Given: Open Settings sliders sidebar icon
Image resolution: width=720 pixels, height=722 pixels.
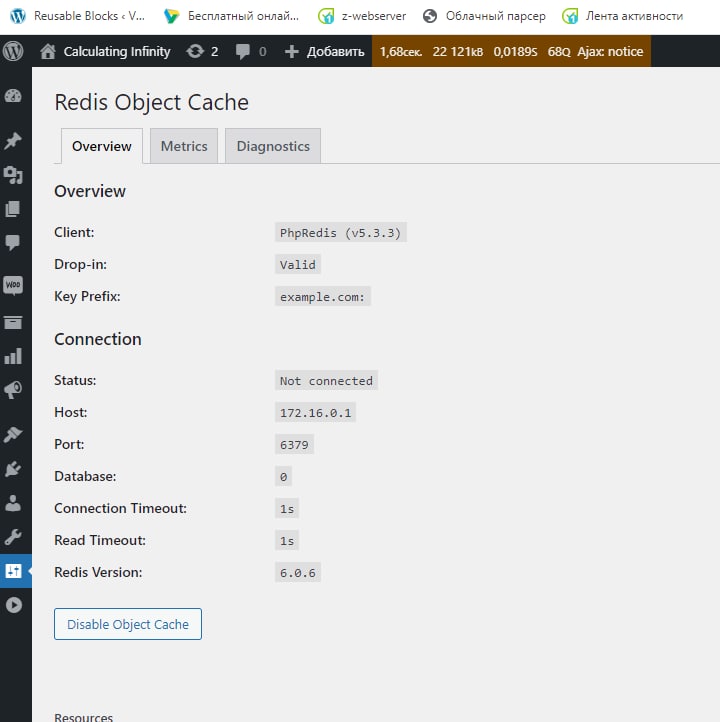Looking at the screenshot, I should (13, 571).
